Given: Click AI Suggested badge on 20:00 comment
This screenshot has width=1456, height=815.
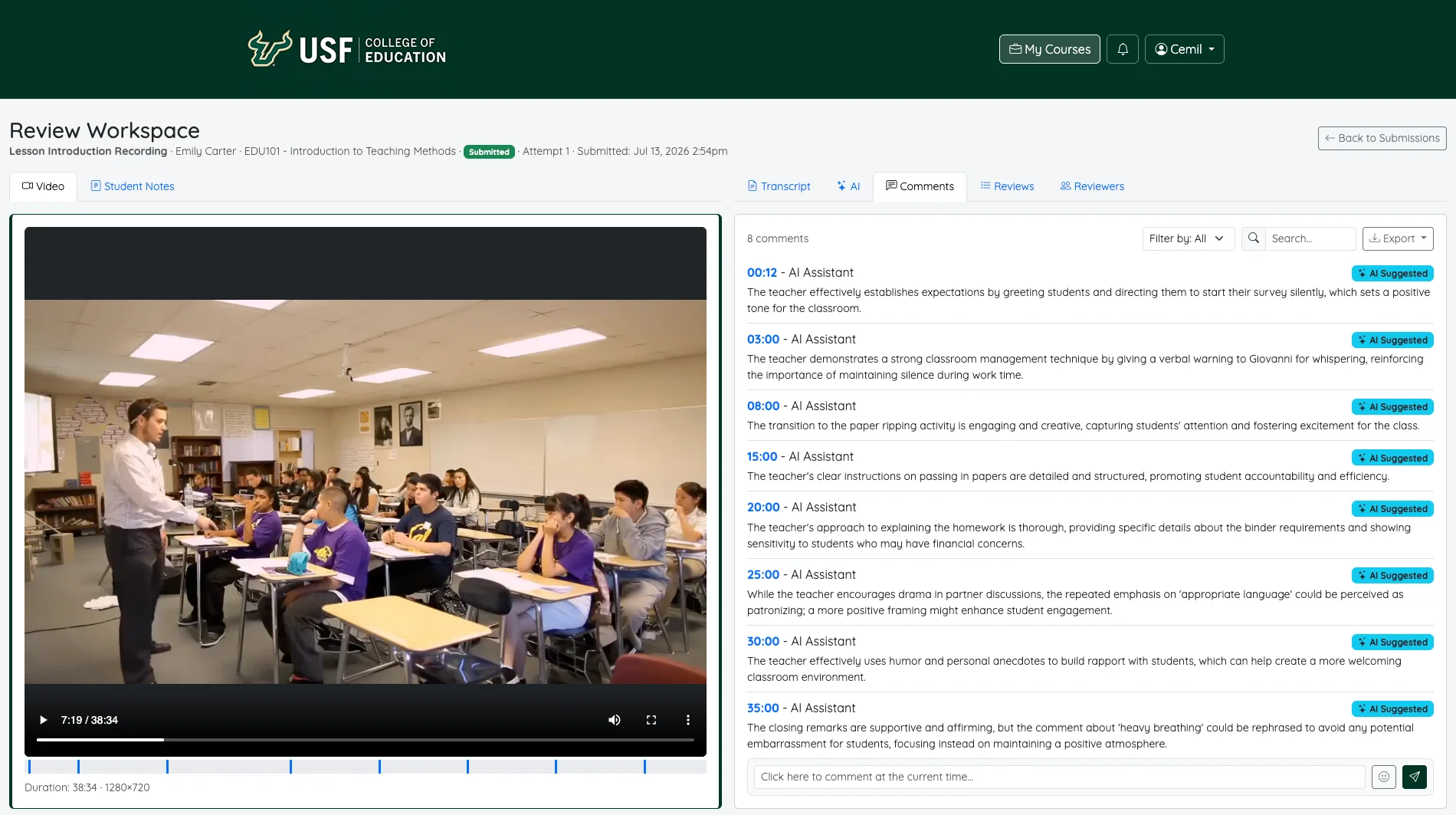Looking at the screenshot, I should point(1392,509).
